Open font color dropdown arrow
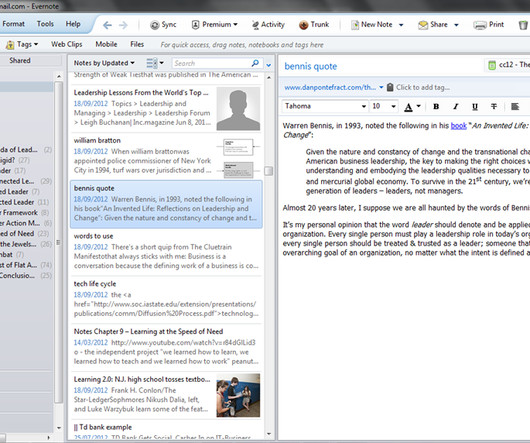The width and height of the screenshot is (530, 443). [418, 106]
